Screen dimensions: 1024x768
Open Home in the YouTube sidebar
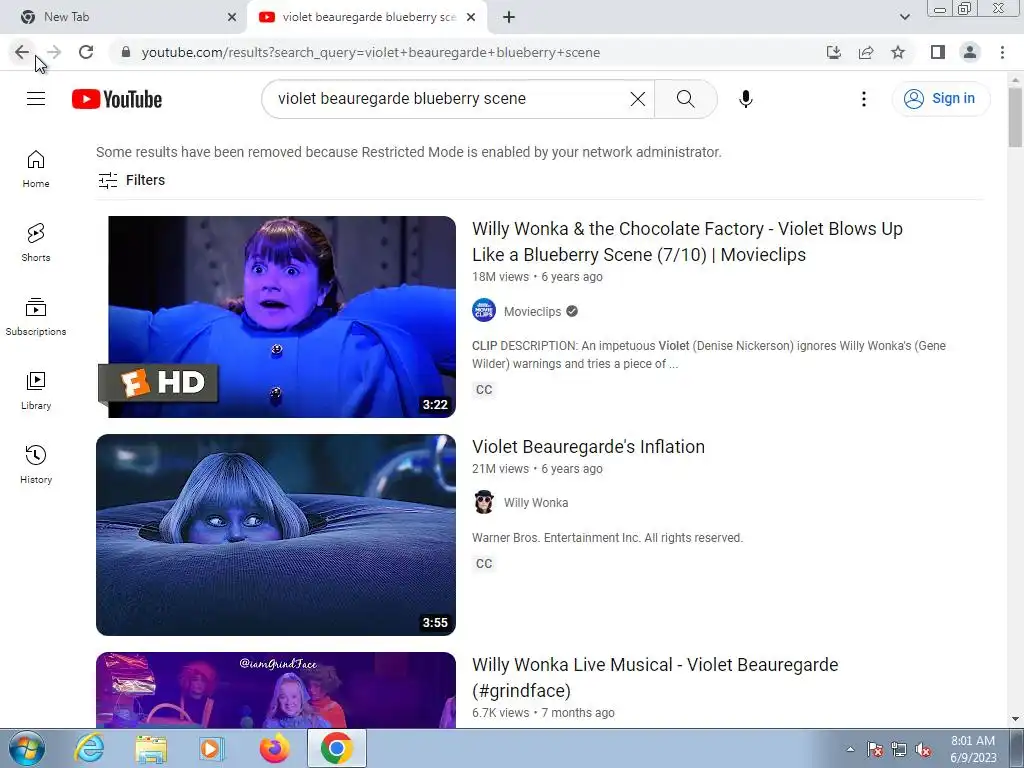point(36,168)
